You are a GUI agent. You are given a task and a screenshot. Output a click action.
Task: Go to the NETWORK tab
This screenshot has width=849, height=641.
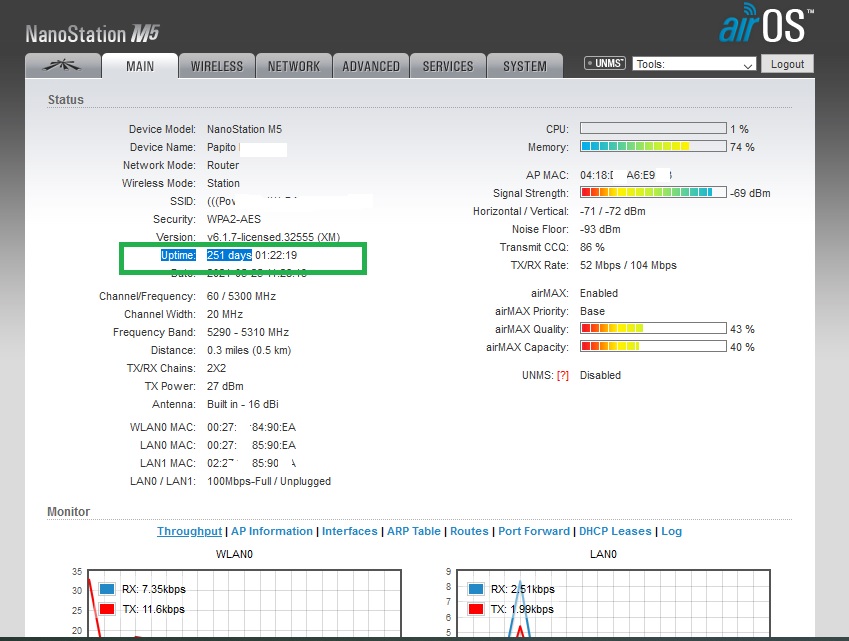294,66
